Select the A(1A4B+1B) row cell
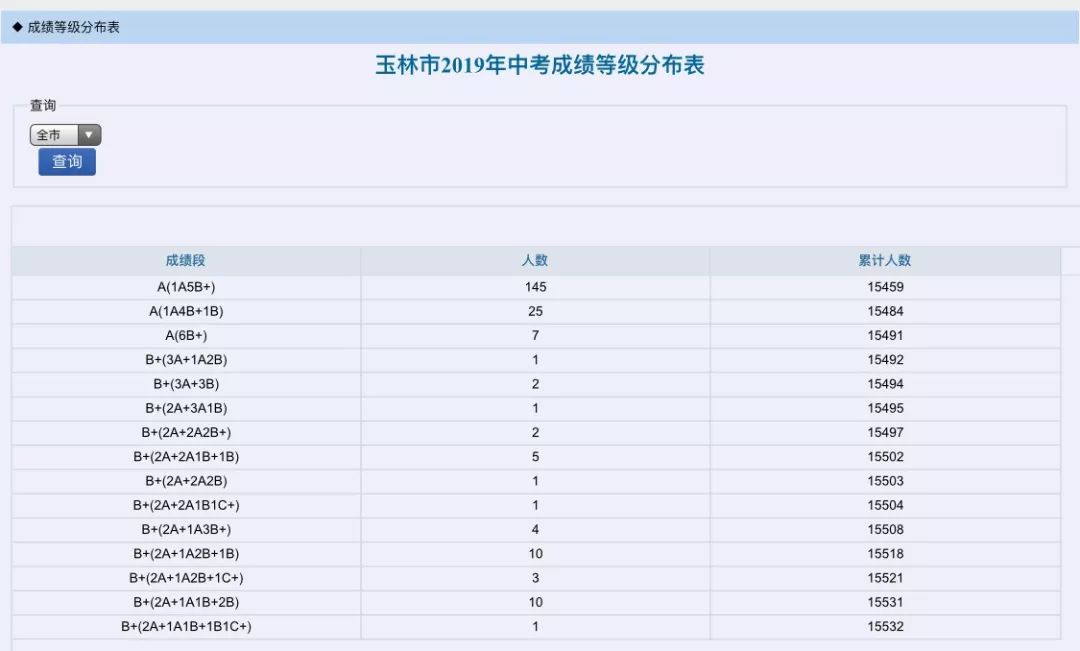This screenshot has width=1080, height=651. pyautogui.click(x=186, y=311)
